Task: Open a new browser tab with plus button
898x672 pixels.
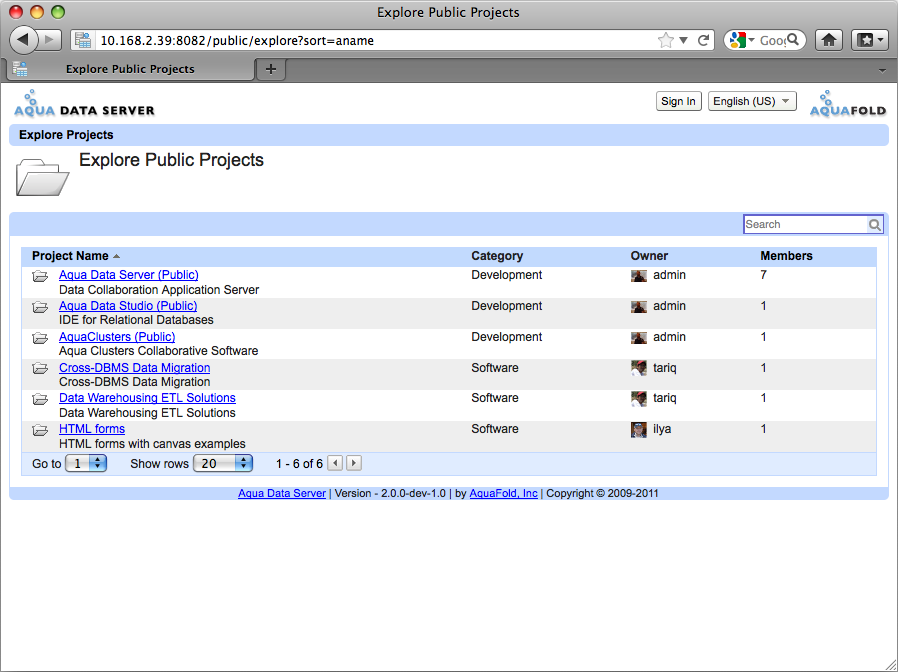Action: 270,69
